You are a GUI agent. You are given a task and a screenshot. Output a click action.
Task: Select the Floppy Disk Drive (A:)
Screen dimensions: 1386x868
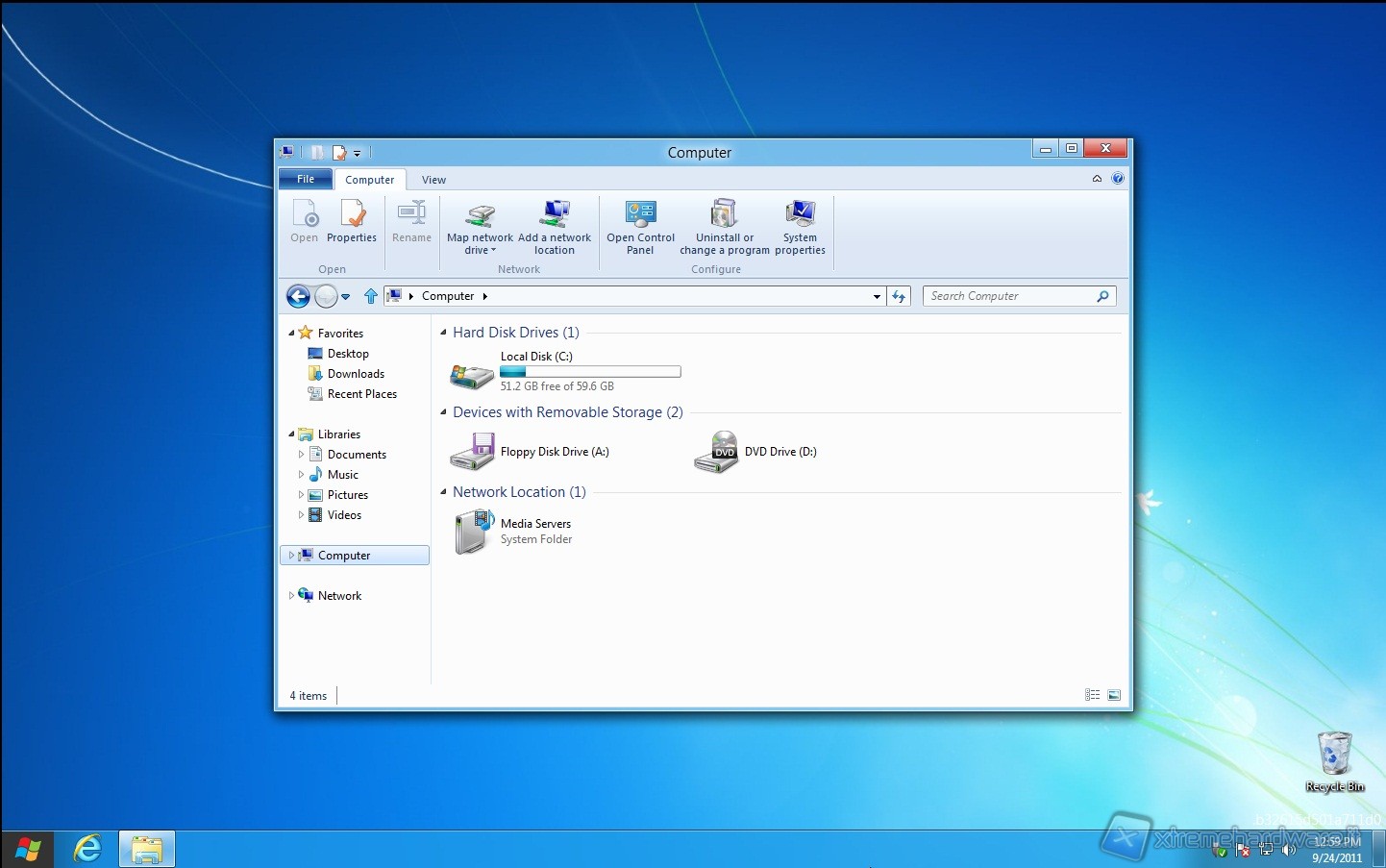point(472,452)
